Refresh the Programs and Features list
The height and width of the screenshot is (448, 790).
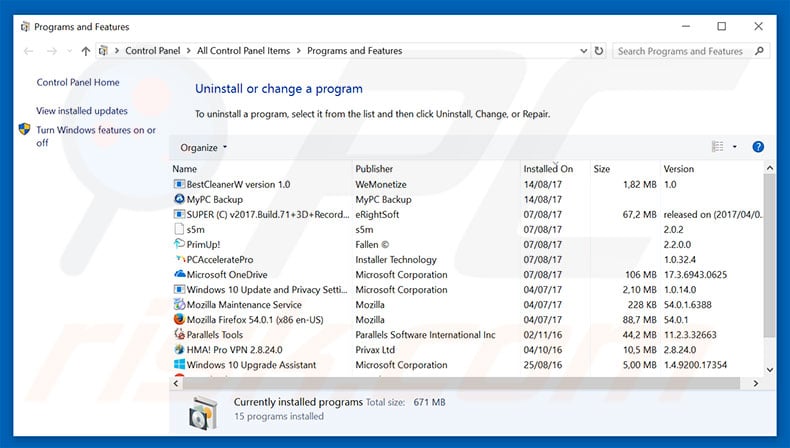click(599, 51)
